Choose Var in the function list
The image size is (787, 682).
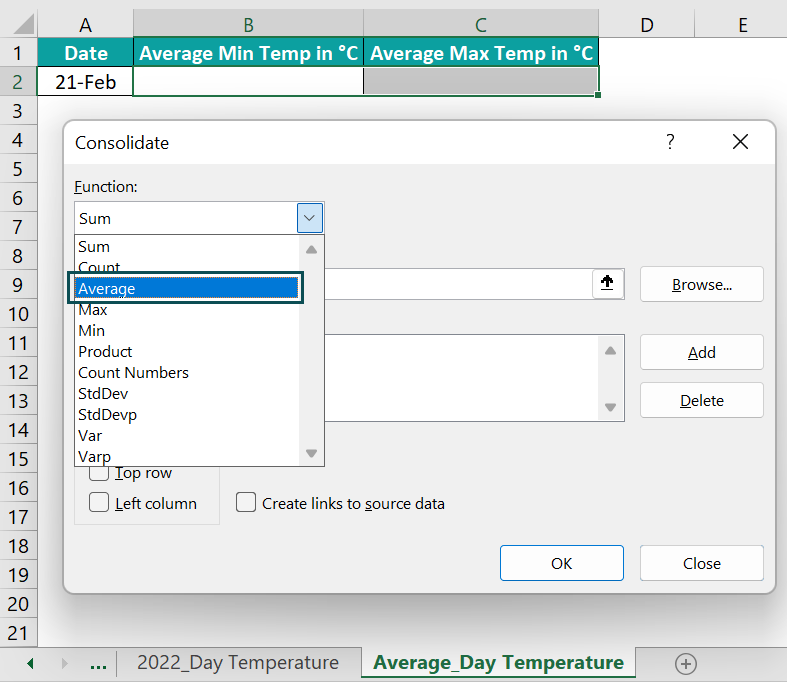[x=187, y=436]
